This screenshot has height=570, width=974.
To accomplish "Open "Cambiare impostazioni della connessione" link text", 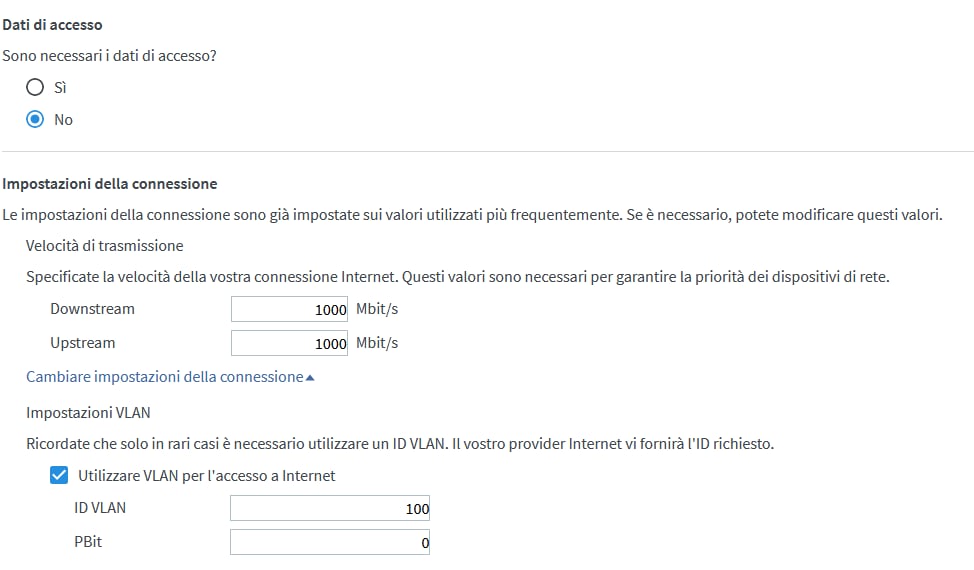I will (165, 377).
